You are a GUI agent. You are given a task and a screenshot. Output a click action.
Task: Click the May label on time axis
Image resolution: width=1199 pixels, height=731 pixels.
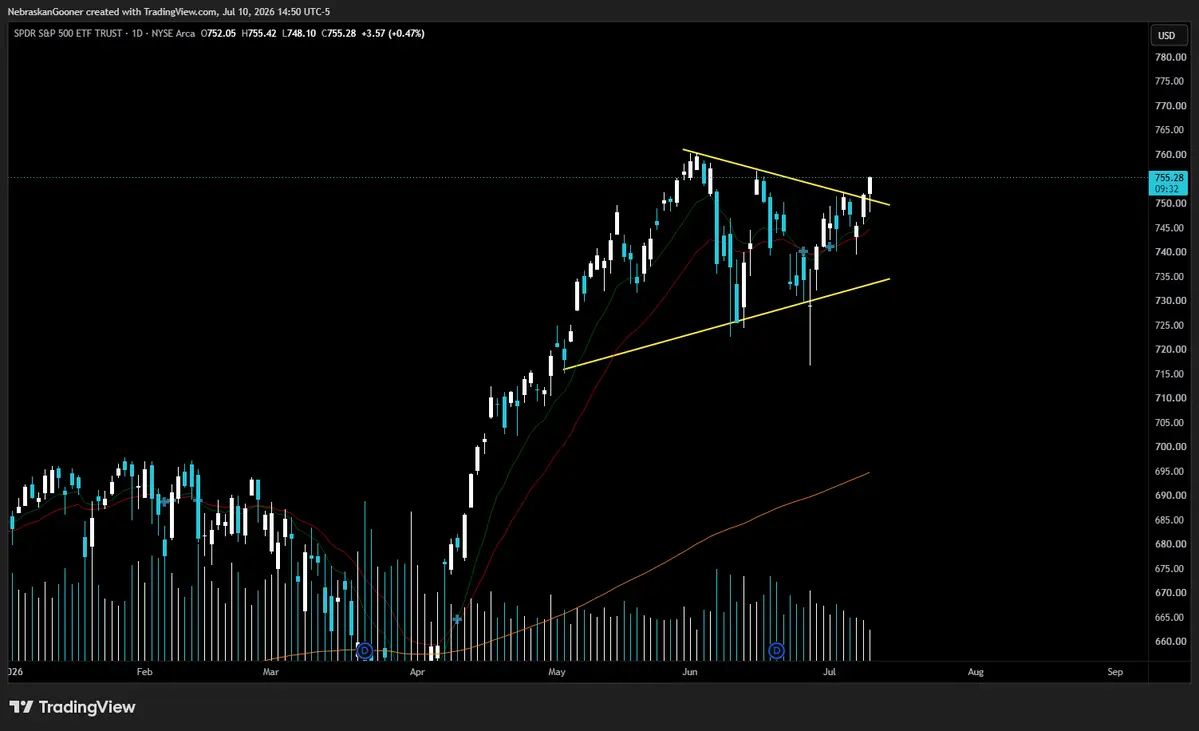pos(557,672)
